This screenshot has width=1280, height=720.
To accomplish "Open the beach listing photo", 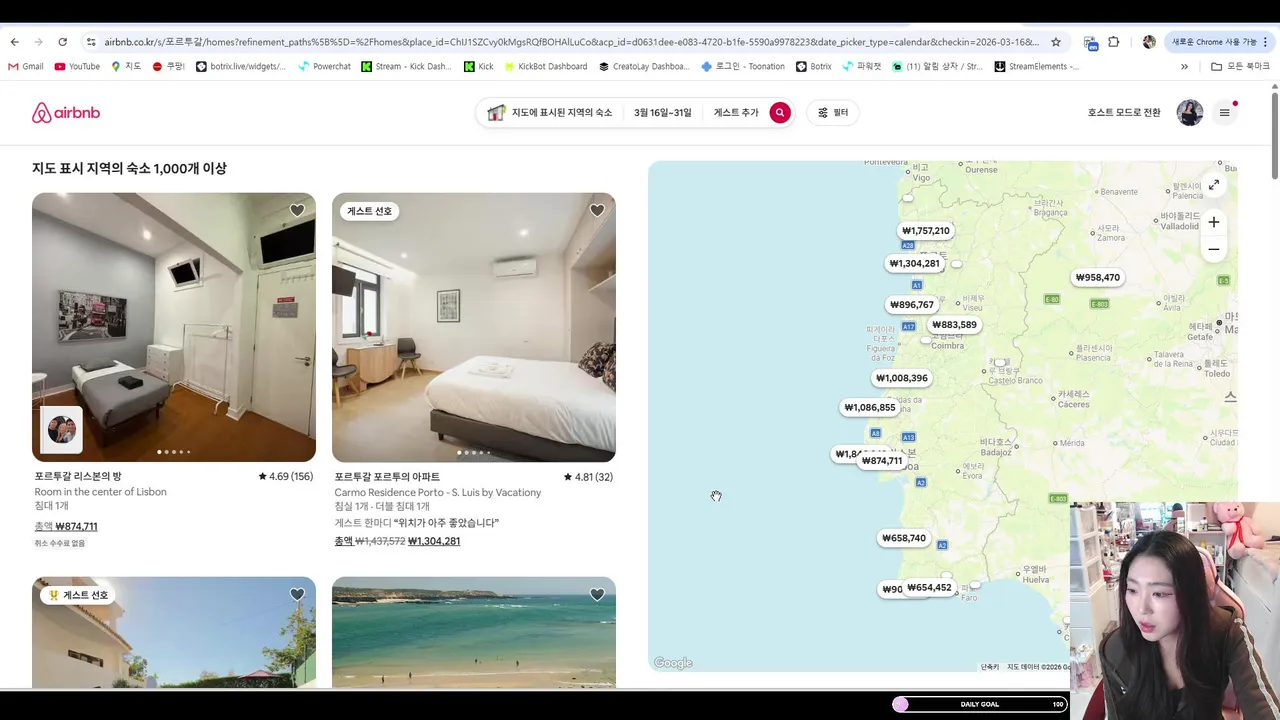I will pos(474,632).
